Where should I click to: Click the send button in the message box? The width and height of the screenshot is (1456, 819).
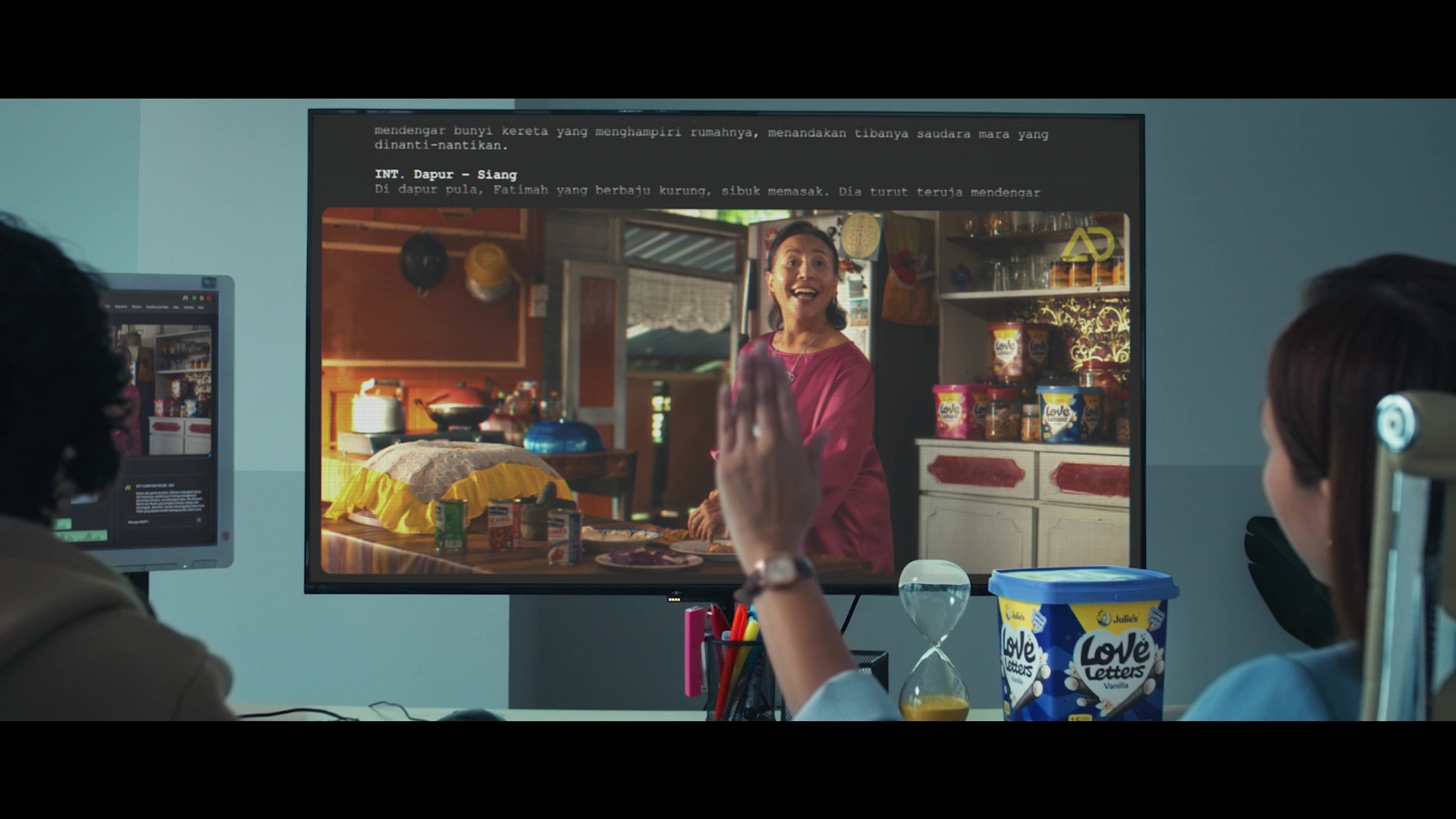click(x=199, y=521)
